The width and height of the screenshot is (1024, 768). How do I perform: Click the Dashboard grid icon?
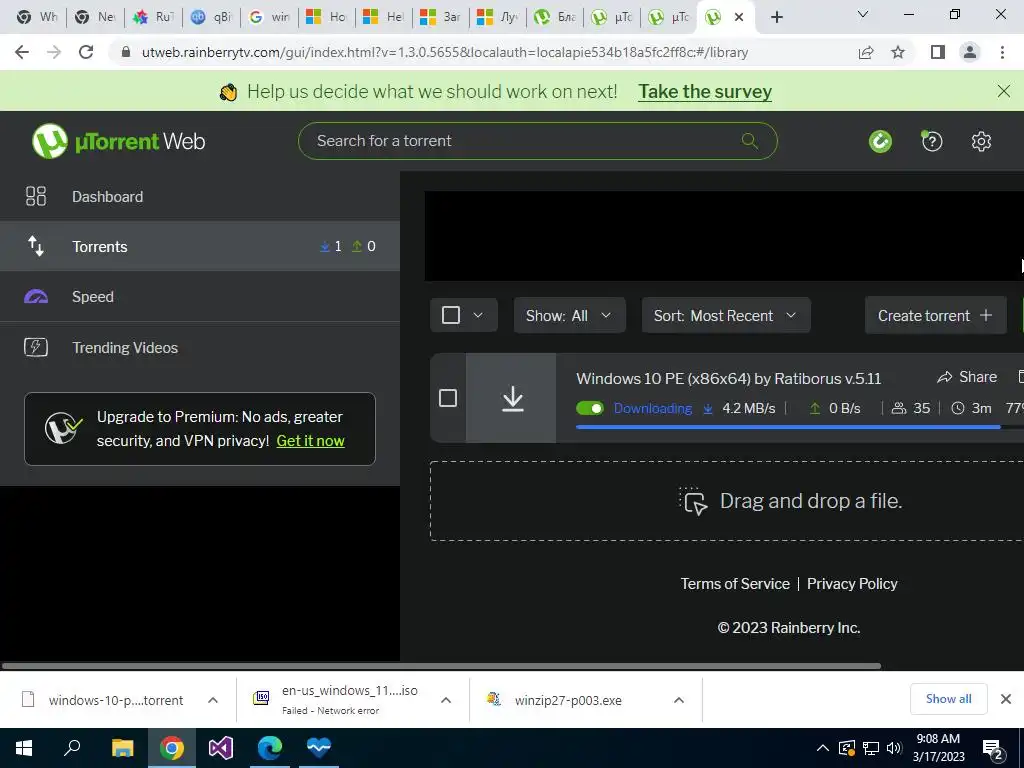36,197
